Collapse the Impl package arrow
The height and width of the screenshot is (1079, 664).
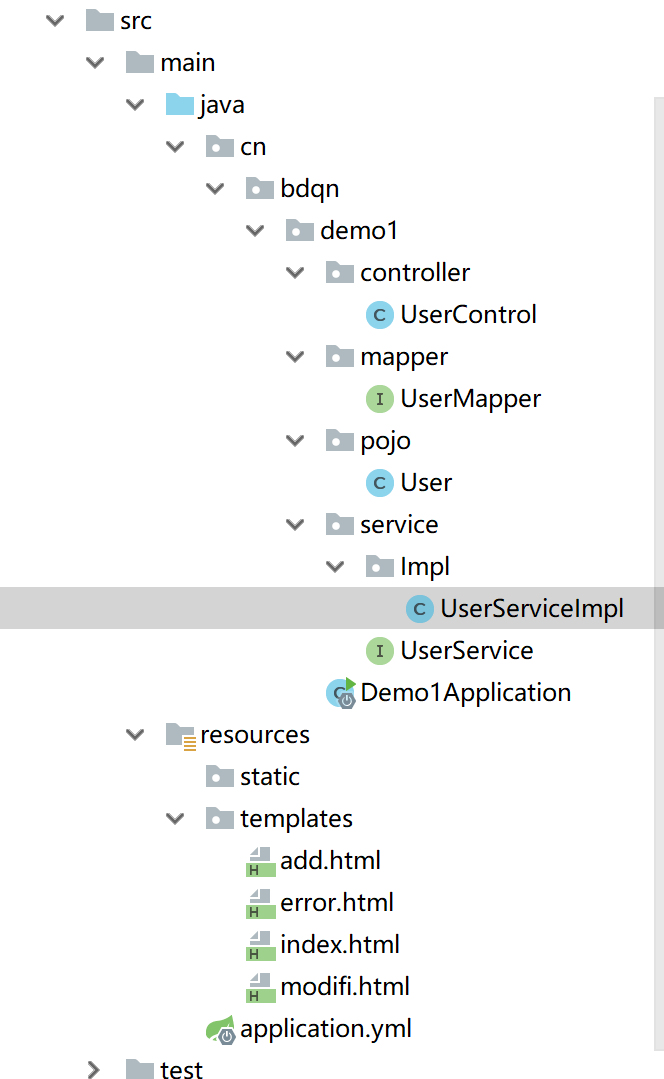[x=335, y=567]
